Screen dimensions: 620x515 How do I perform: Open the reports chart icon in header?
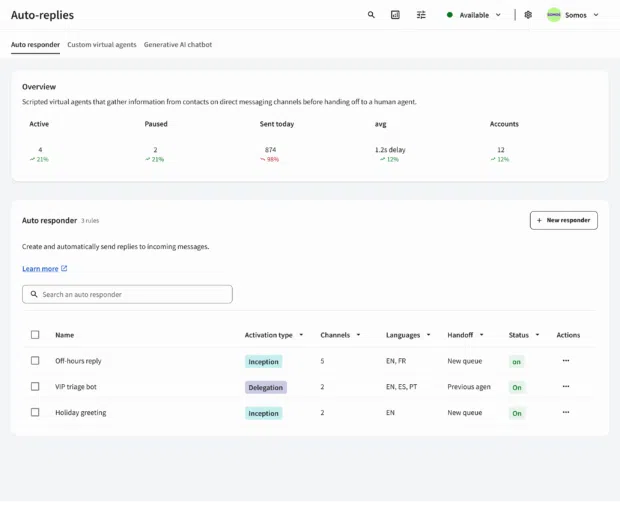pos(395,15)
